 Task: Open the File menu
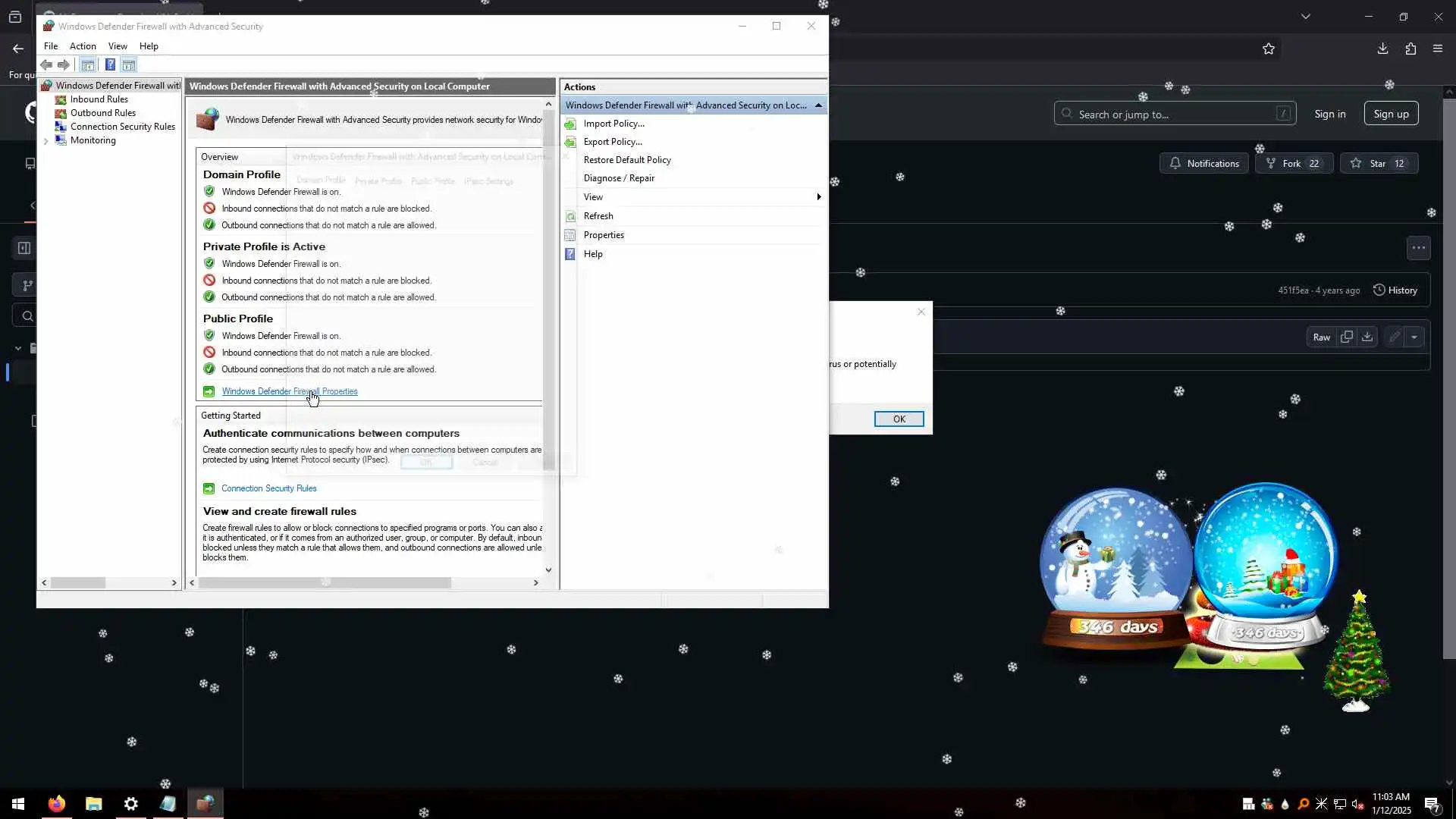click(x=51, y=46)
